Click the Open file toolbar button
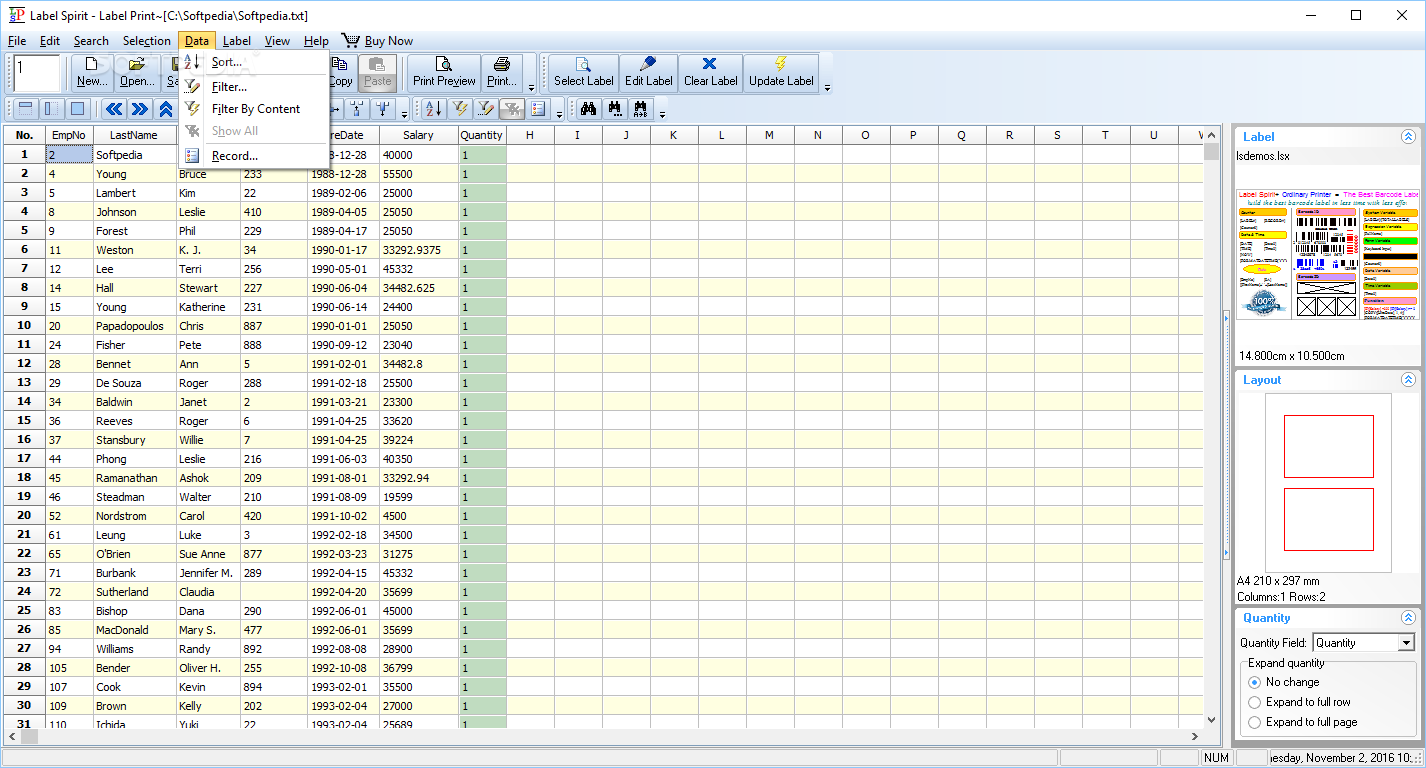 (136, 73)
